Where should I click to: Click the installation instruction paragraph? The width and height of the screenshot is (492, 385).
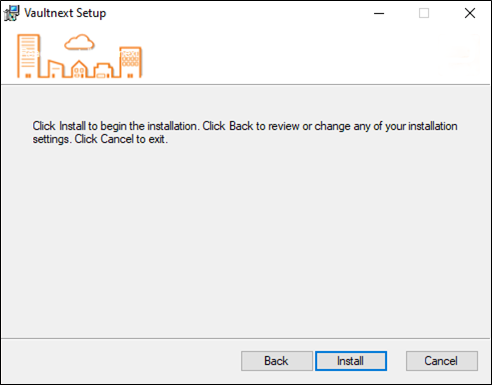(x=245, y=132)
